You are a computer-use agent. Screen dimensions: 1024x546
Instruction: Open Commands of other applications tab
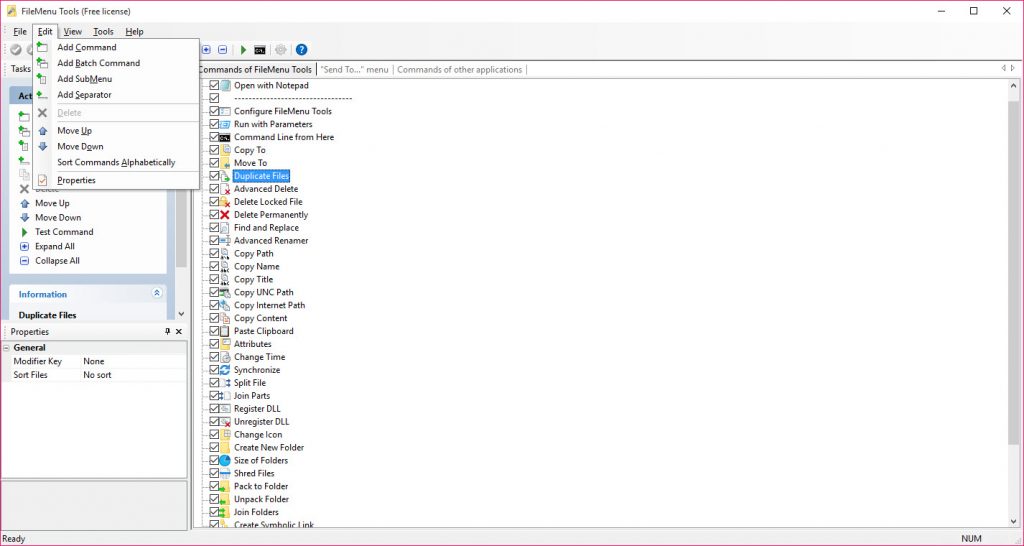coord(460,69)
